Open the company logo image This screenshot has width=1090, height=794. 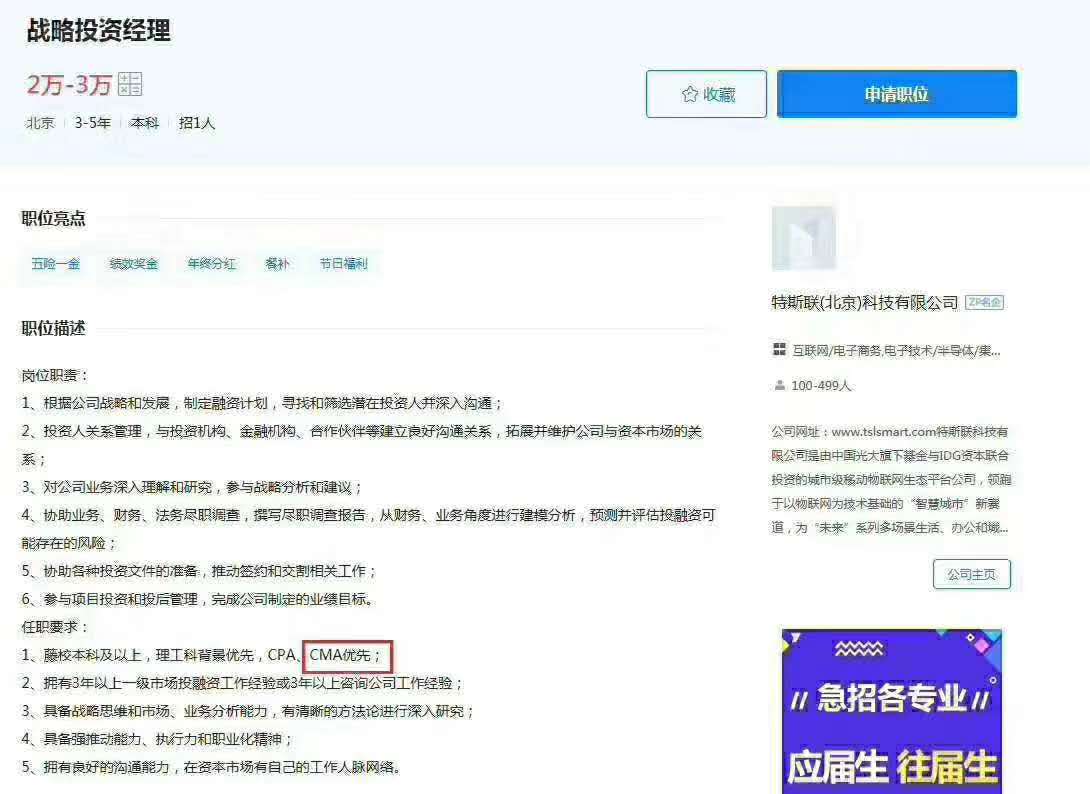(805, 237)
